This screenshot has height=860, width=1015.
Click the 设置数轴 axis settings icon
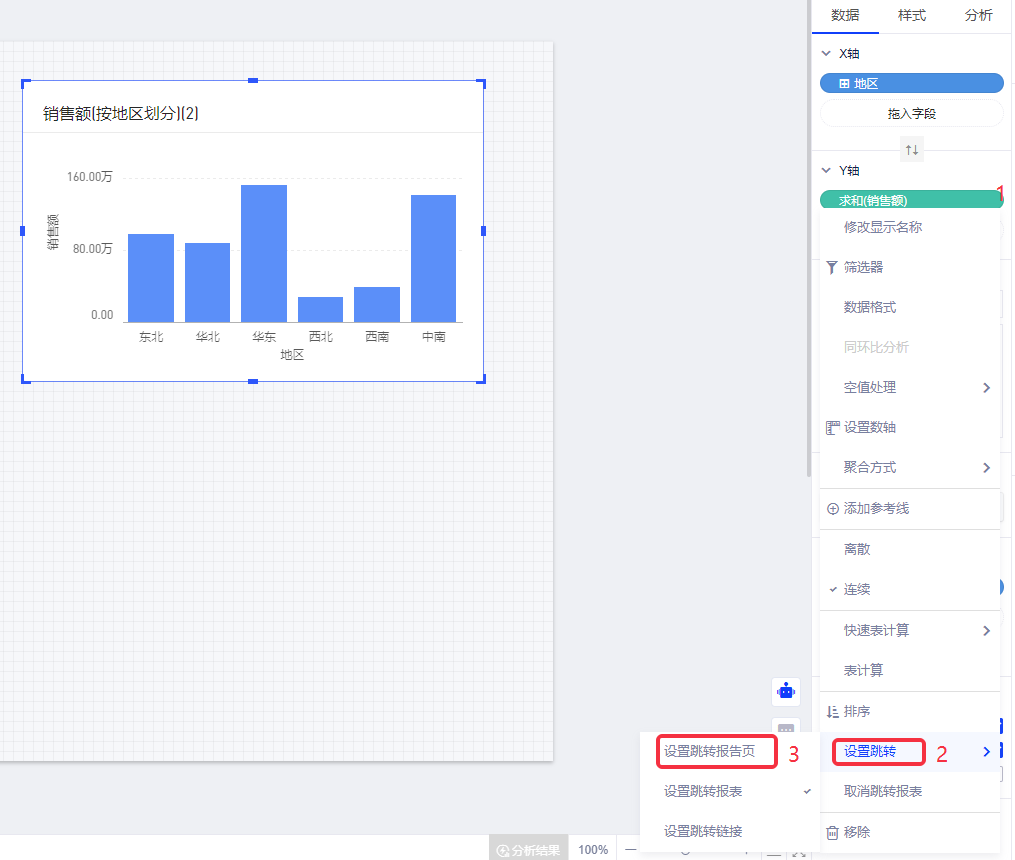point(832,428)
